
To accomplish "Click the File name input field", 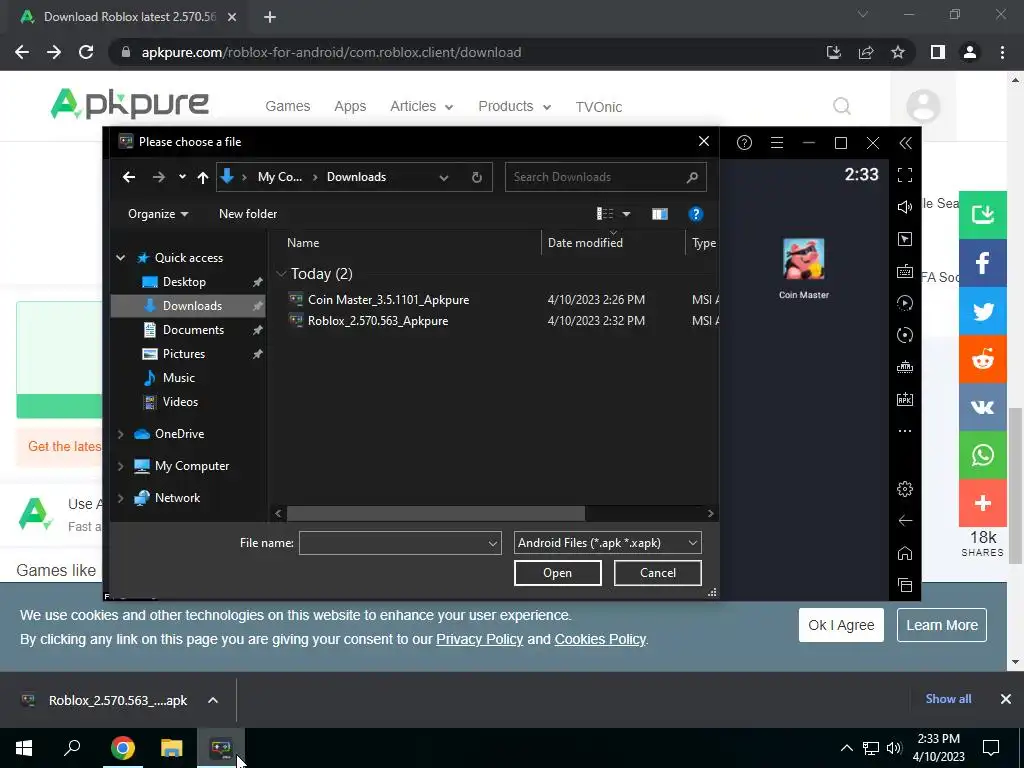I will pos(392,543).
